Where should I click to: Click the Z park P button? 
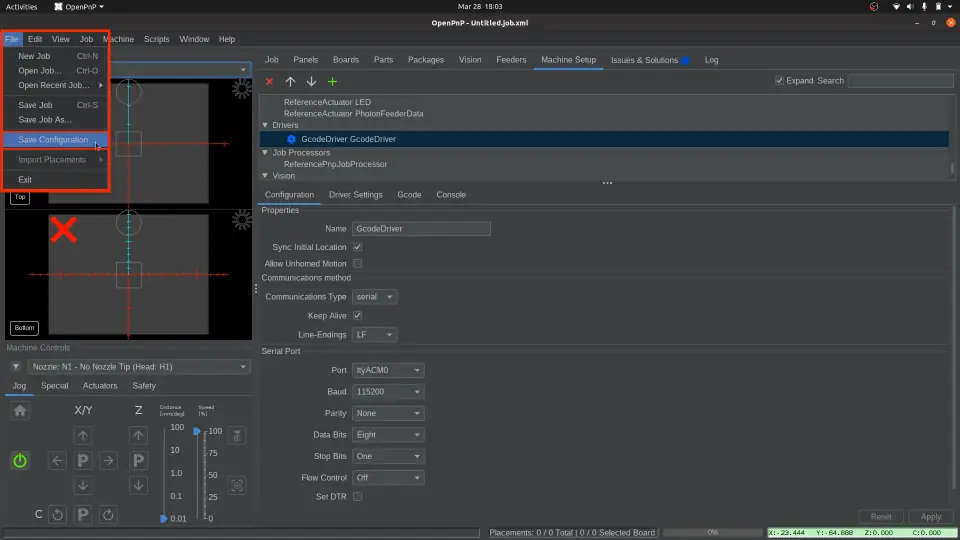click(138, 460)
